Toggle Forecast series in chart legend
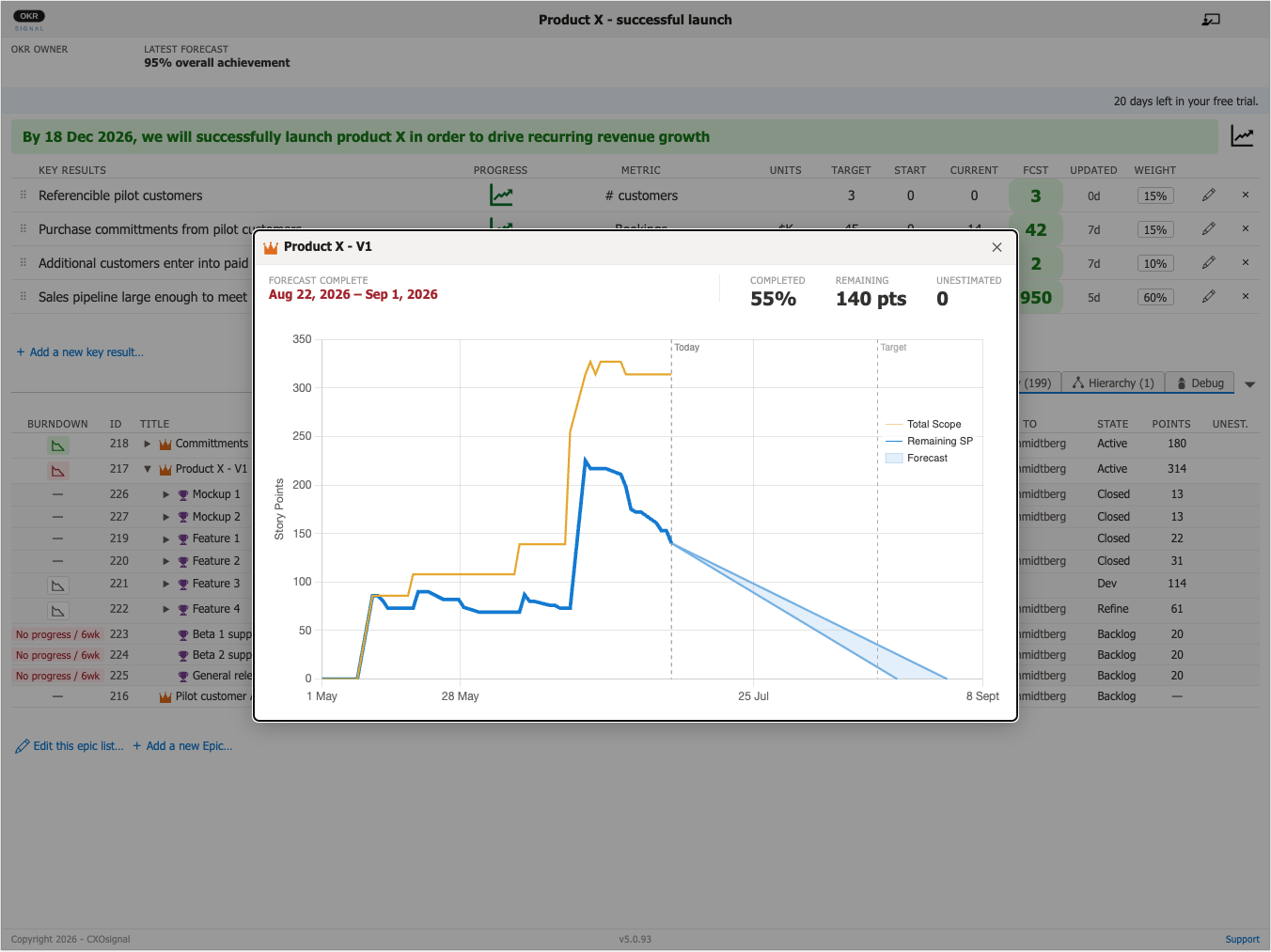This screenshot has width=1271, height=952. pyautogui.click(x=917, y=459)
